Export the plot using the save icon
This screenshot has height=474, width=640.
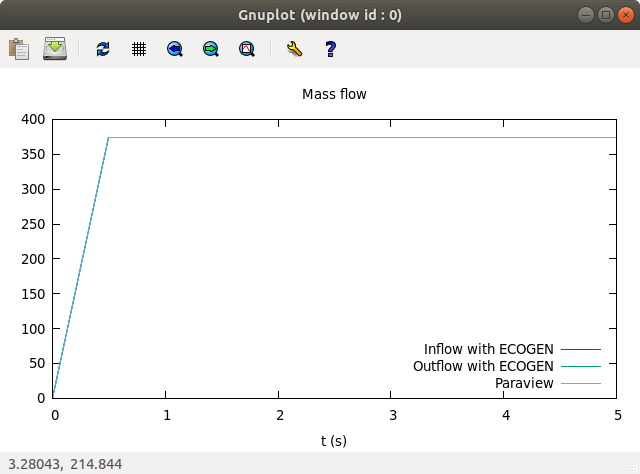pos(55,49)
